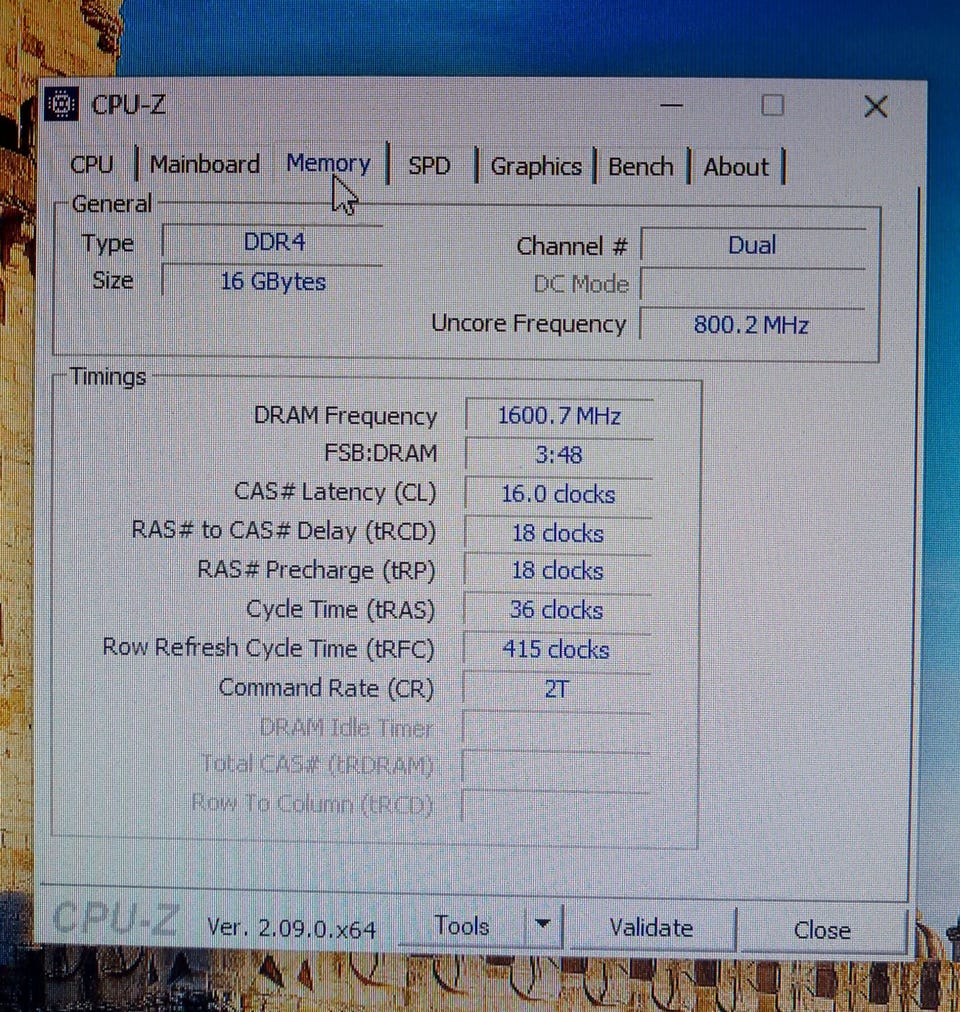Click the 800.2 MHz uncore frequency value

coord(751,324)
